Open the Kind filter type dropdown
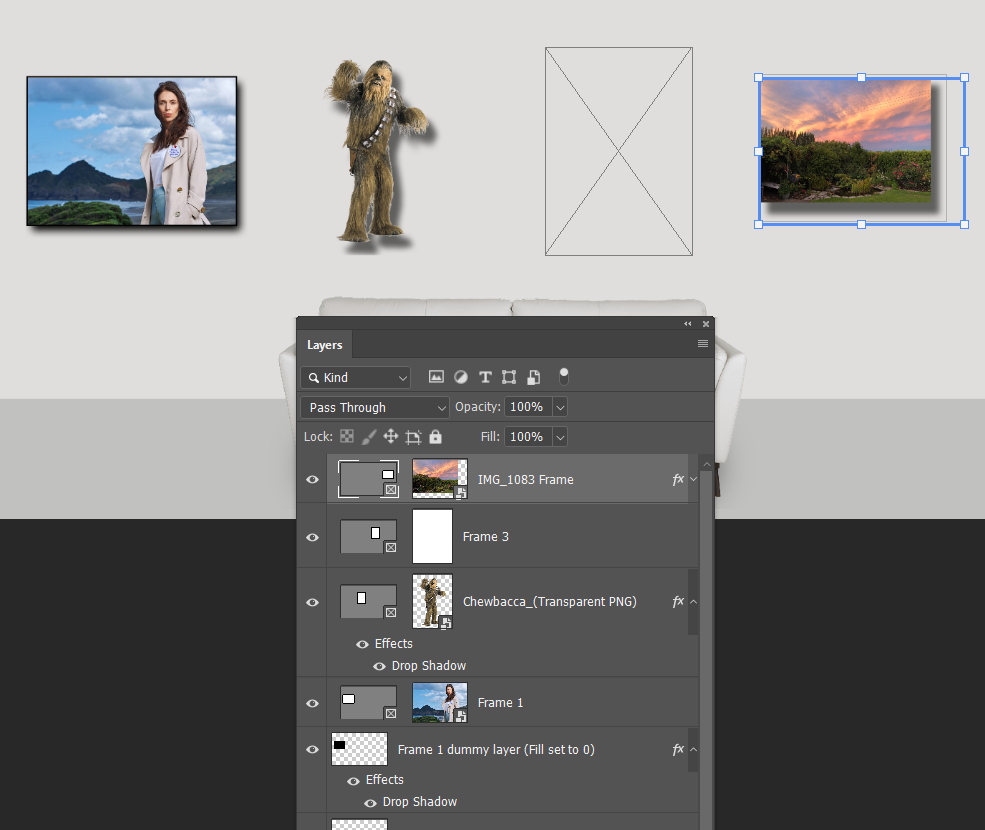Viewport: 985px width, 830px height. [356, 377]
